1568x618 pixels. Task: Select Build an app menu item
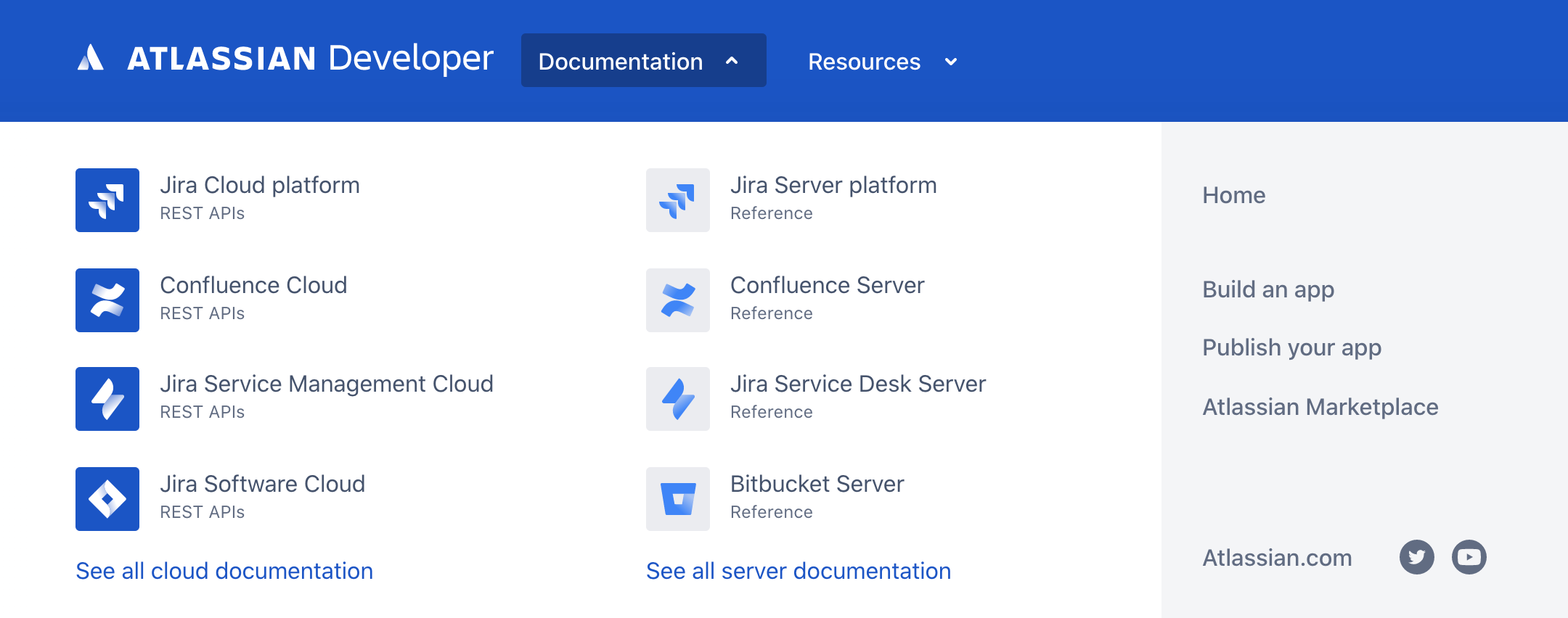tap(1268, 289)
